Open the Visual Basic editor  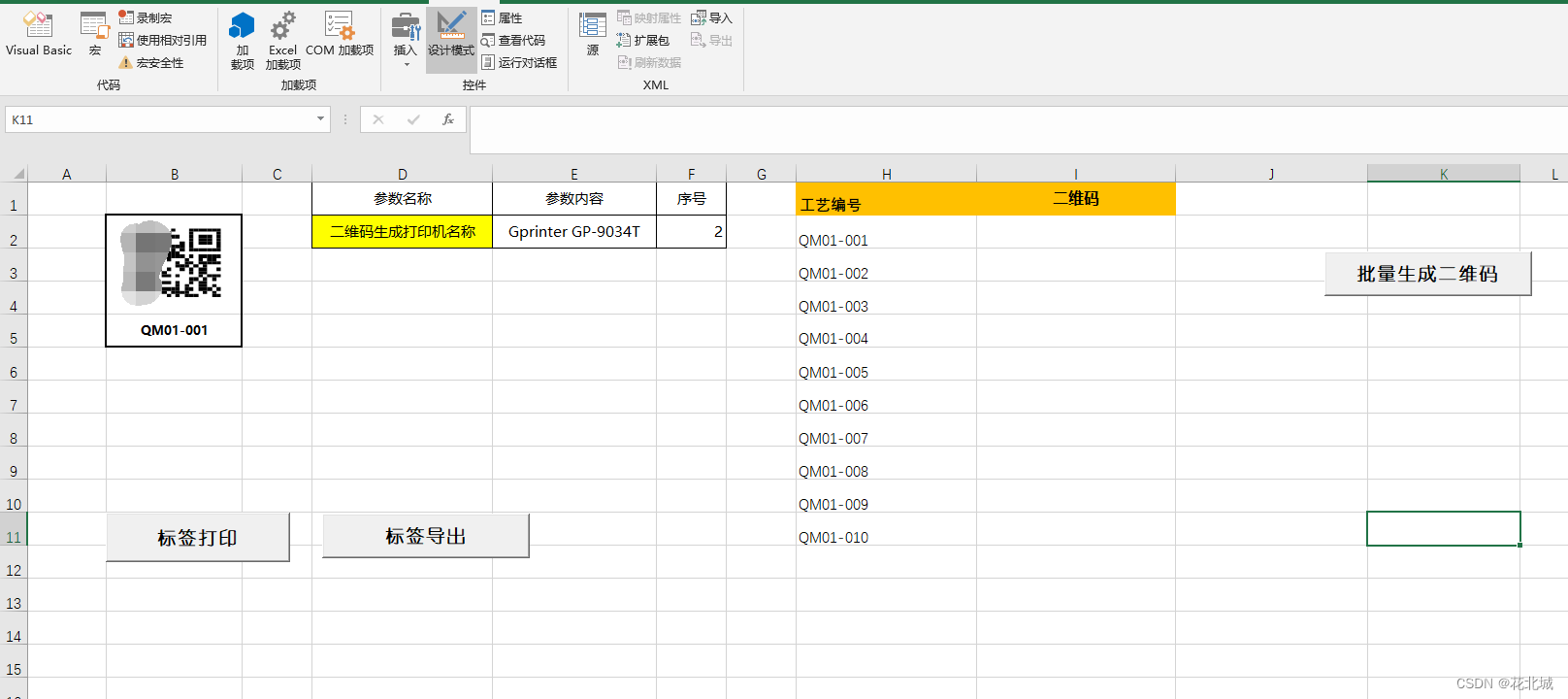[x=39, y=35]
